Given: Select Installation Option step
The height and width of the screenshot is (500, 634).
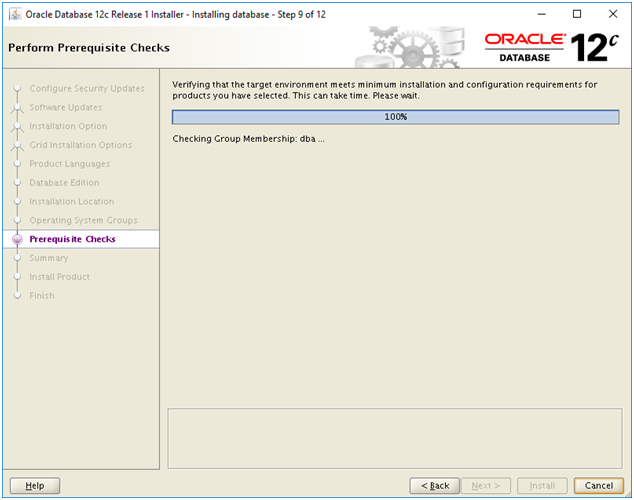Looking at the screenshot, I should 68,126.
